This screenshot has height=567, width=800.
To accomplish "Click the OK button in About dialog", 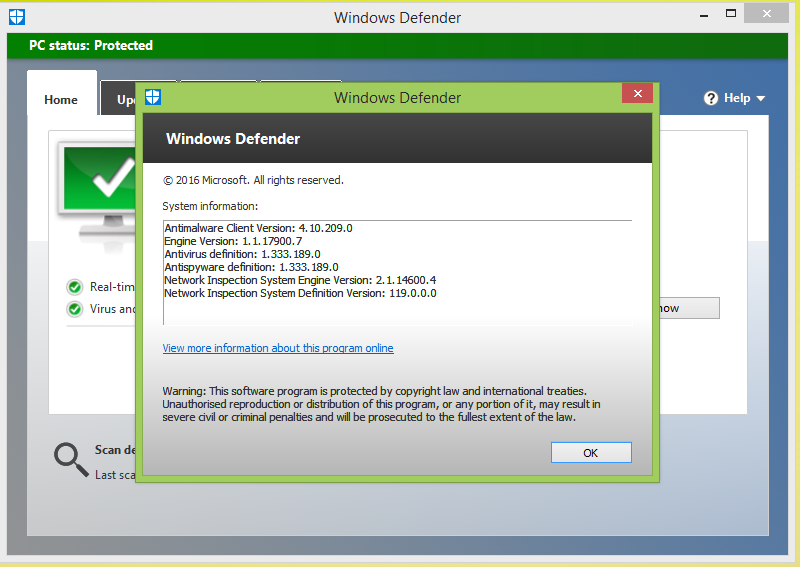I will tap(591, 453).
